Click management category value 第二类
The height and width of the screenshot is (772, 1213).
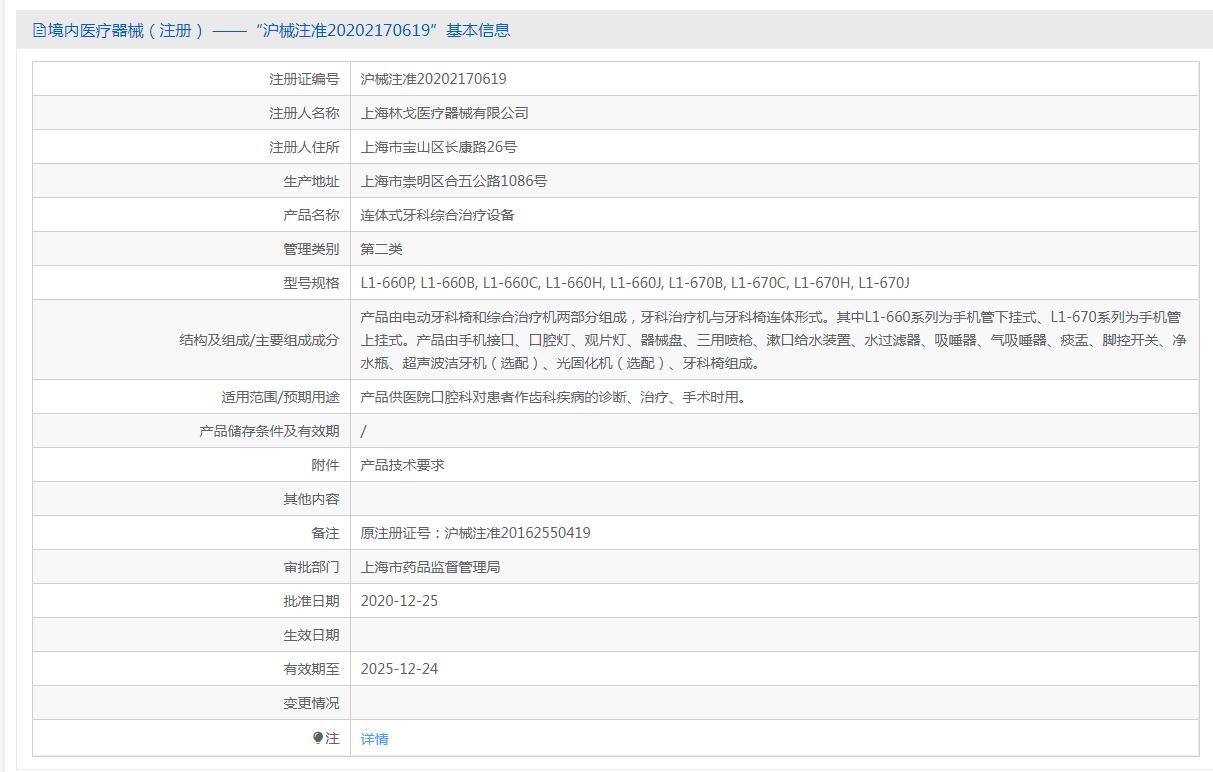tap(381, 249)
